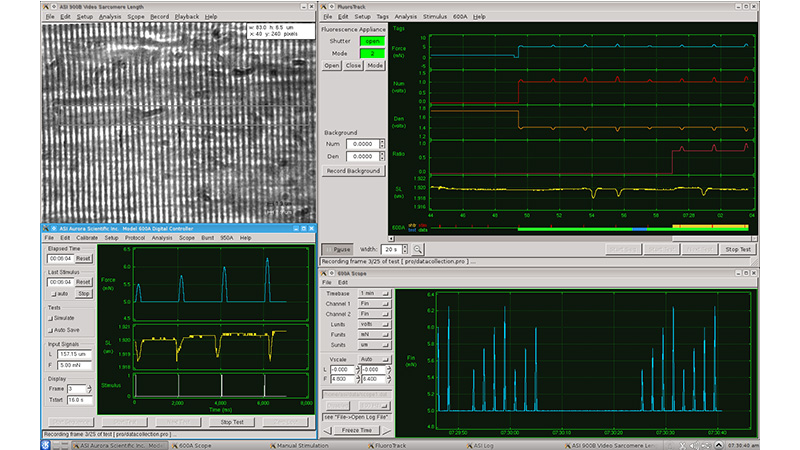
Task: Open the Stimulus menu in FluoroTrack
Action: 435,17
